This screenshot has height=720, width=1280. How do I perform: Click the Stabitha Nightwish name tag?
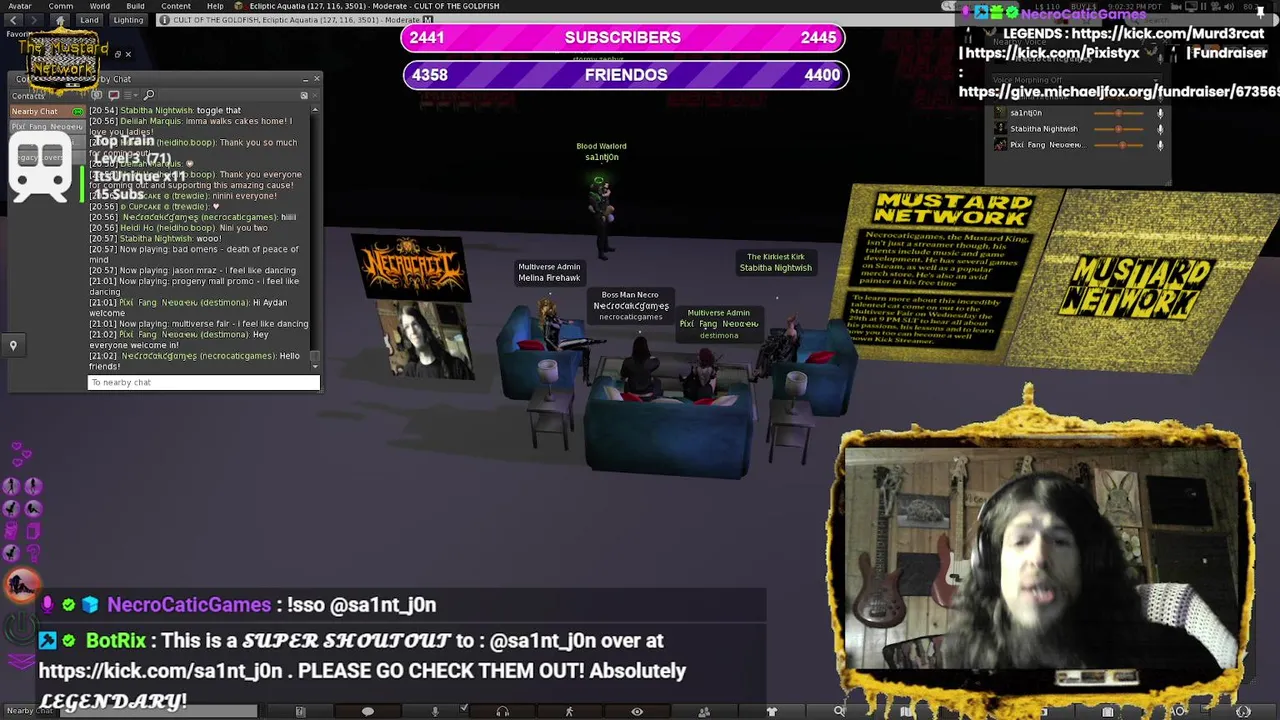[775, 262]
